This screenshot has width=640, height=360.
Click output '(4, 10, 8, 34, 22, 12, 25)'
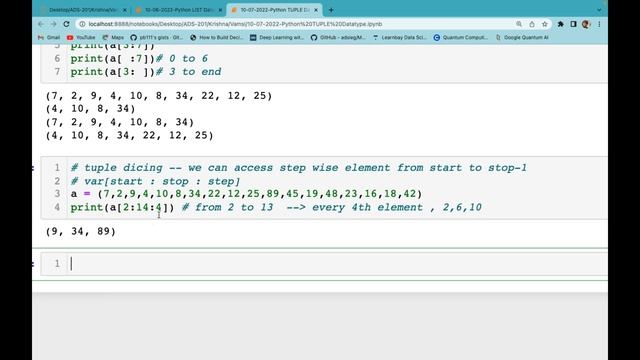(x=129, y=136)
